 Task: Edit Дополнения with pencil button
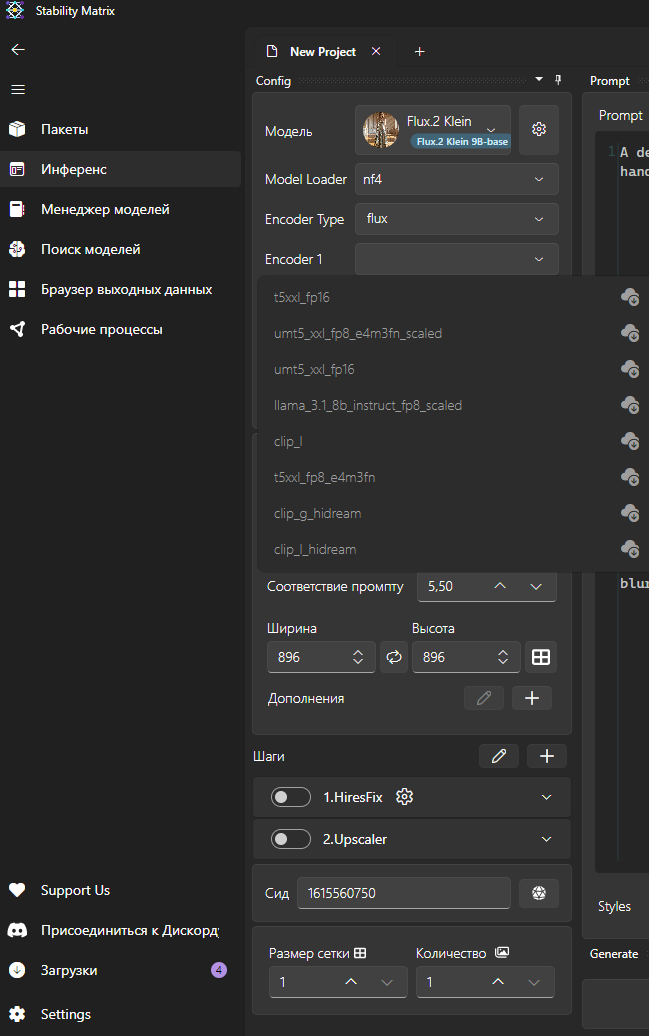tap(484, 698)
